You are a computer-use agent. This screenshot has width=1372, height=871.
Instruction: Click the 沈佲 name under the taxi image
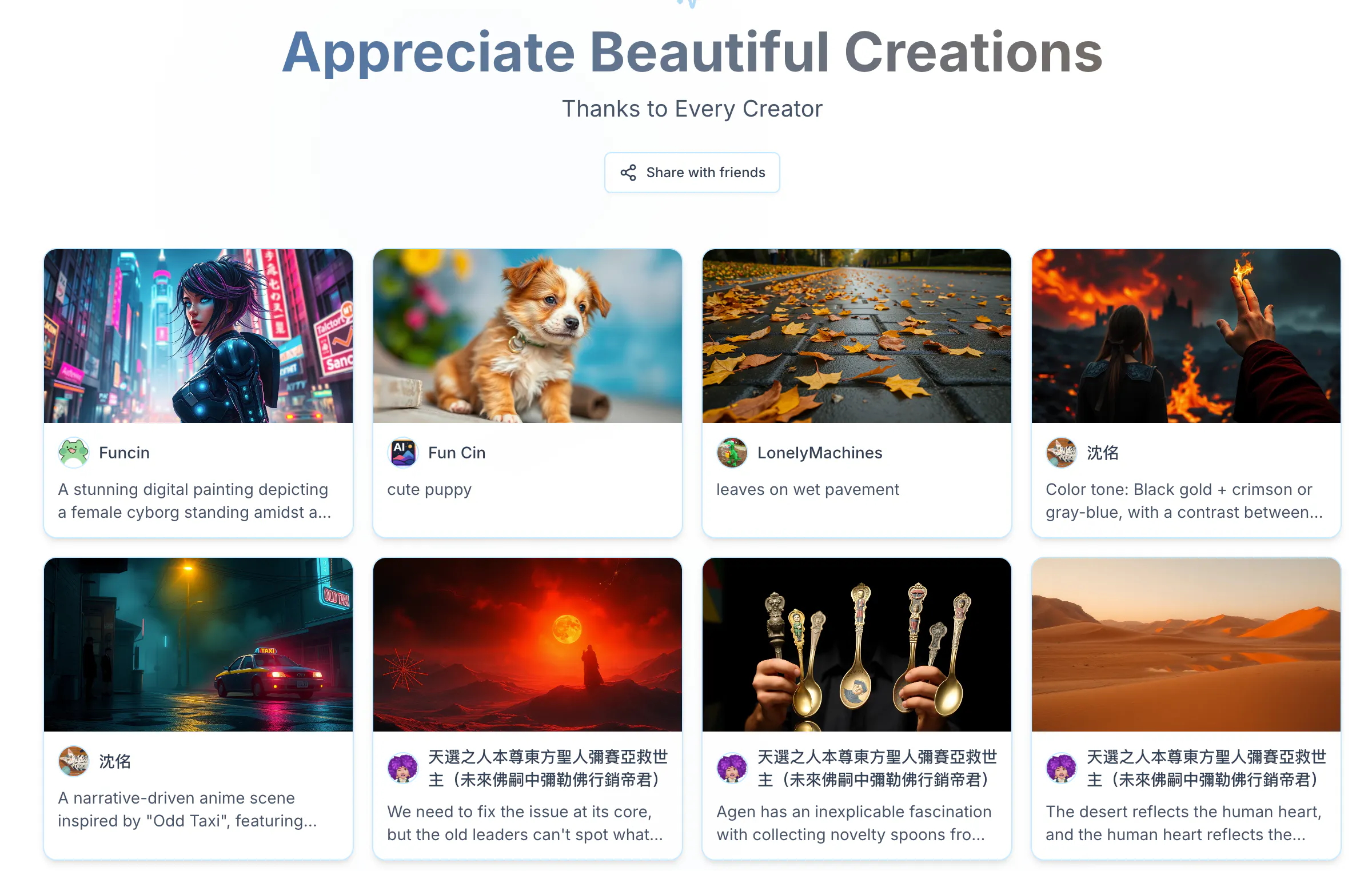click(x=115, y=761)
